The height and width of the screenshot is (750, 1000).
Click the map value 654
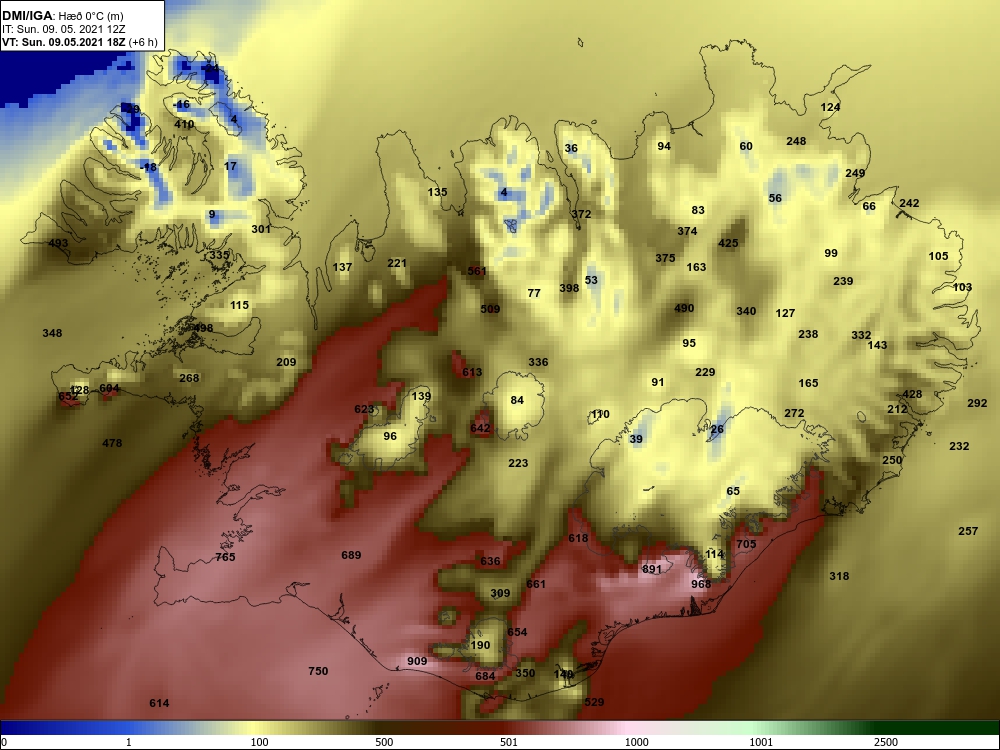[x=517, y=631]
